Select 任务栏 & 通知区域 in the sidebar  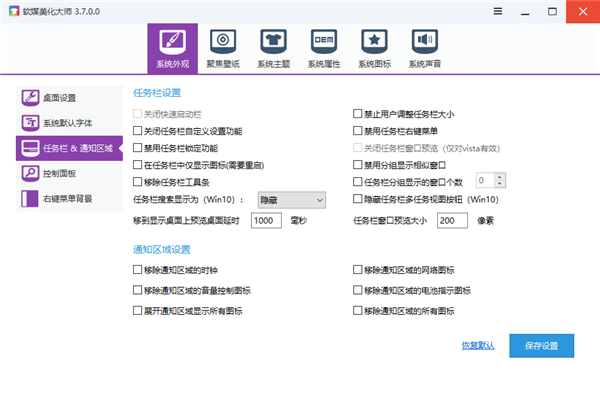[x=69, y=148]
